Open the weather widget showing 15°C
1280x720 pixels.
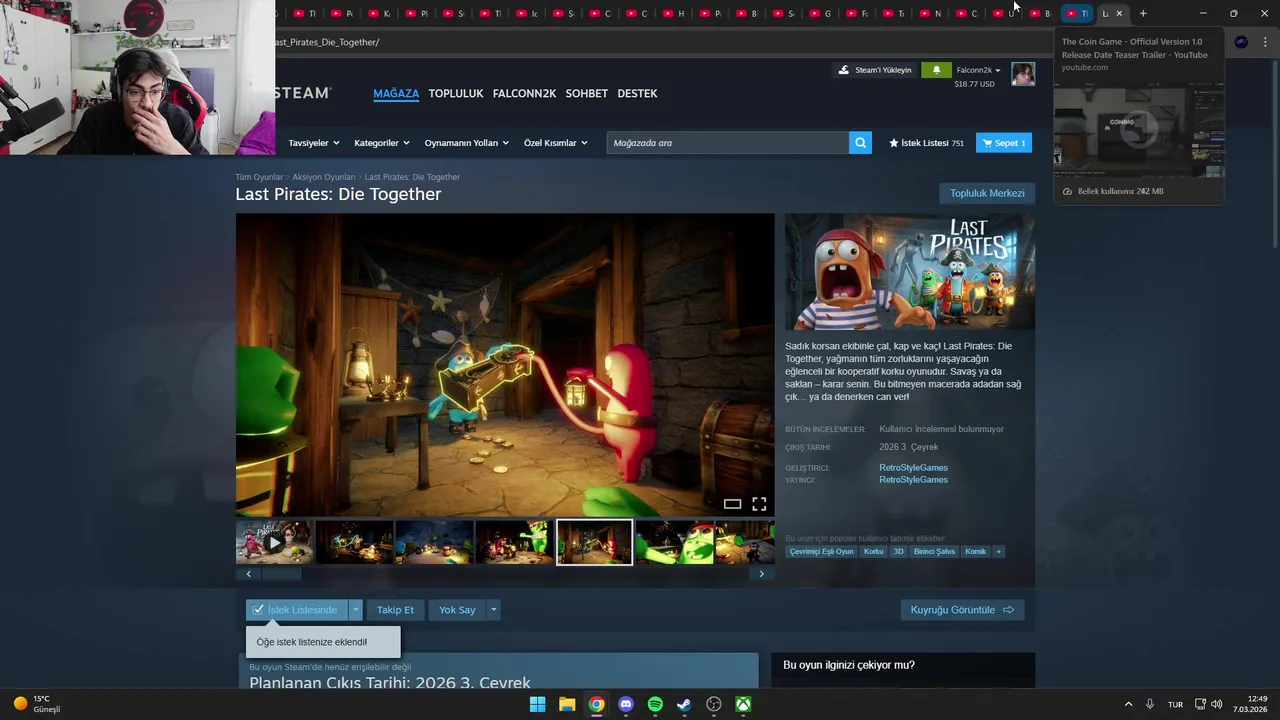tap(37, 704)
